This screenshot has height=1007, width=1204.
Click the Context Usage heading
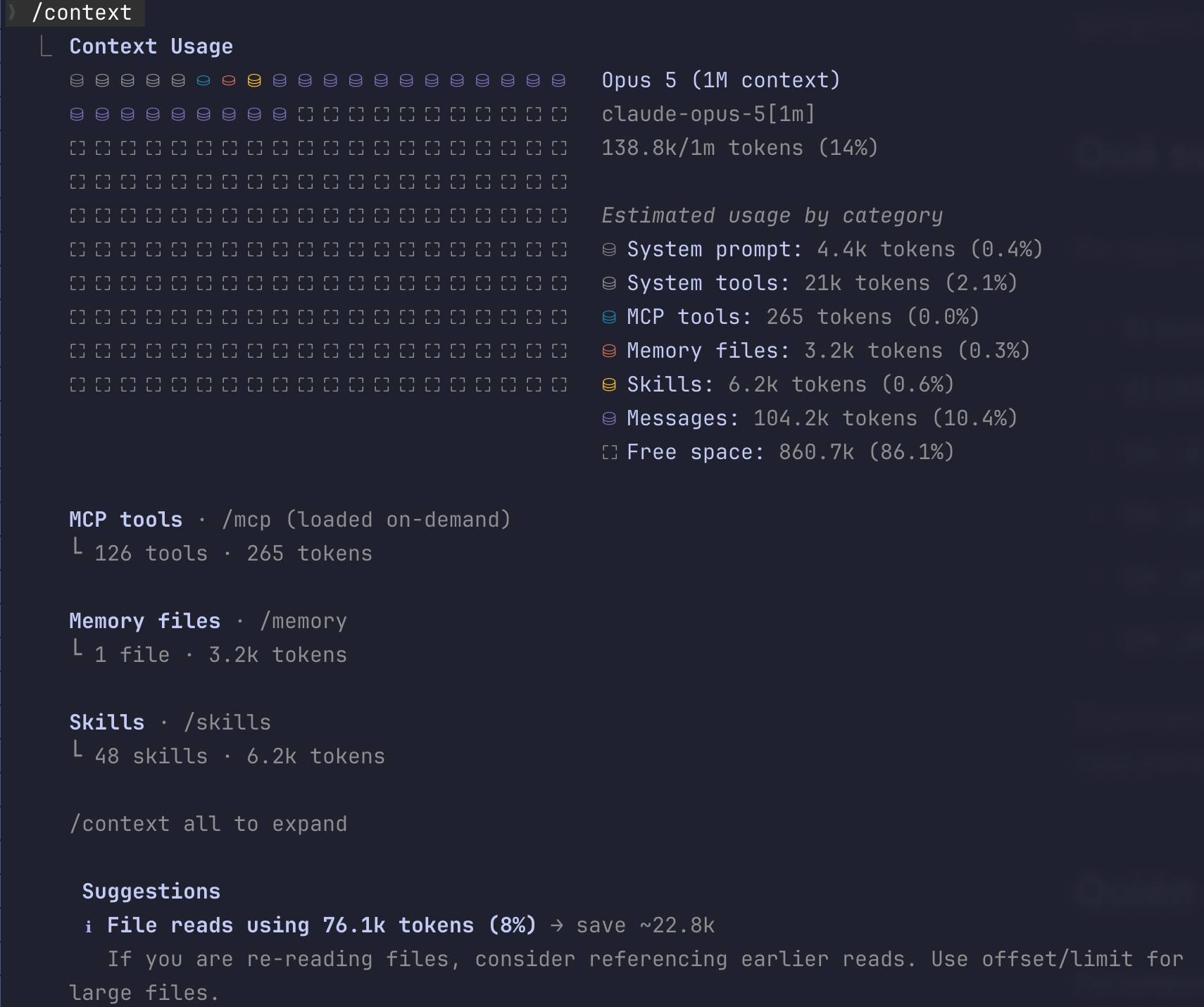(x=151, y=46)
